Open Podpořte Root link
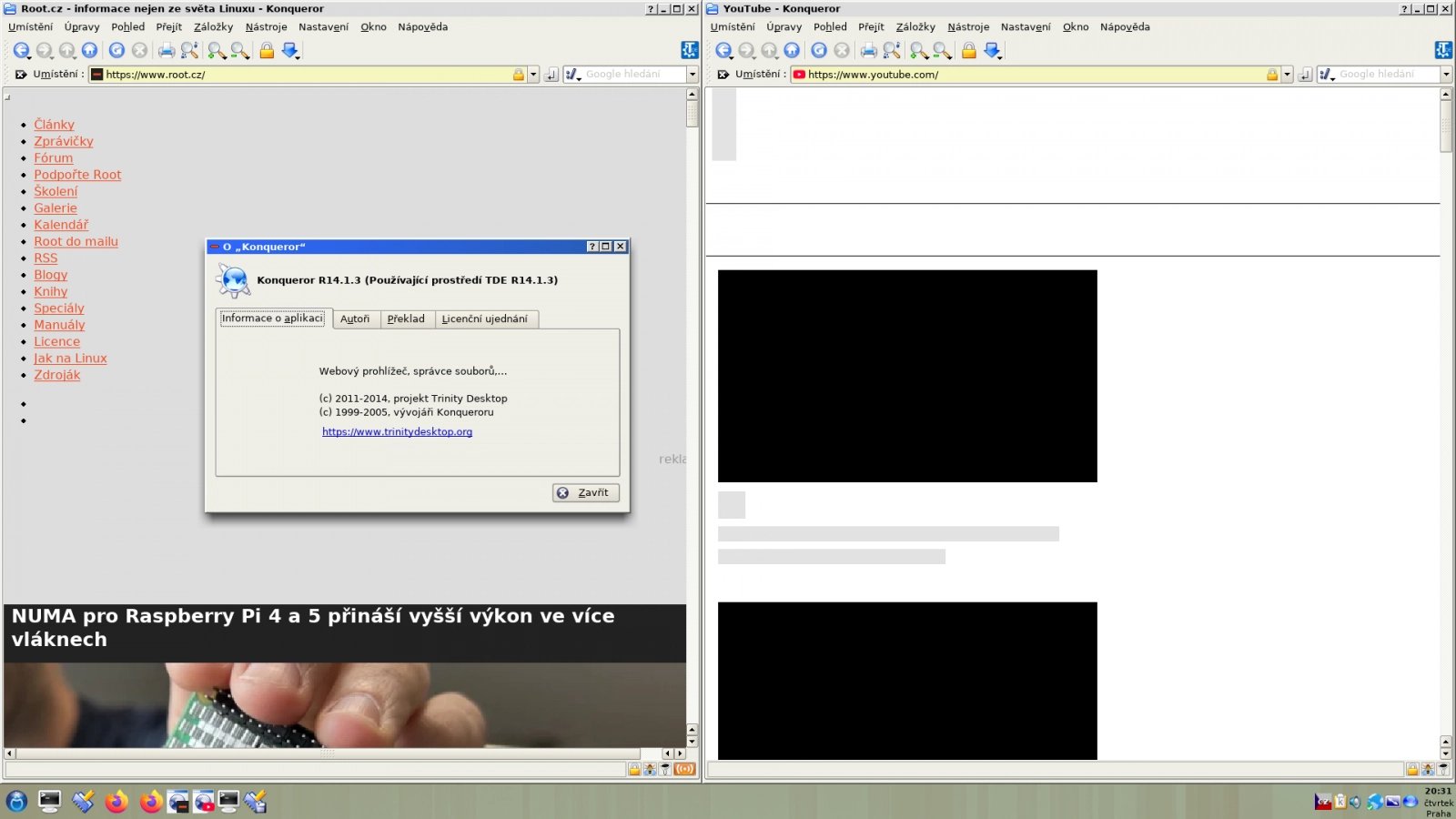The width and height of the screenshot is (1456, 819). point(77,175)
